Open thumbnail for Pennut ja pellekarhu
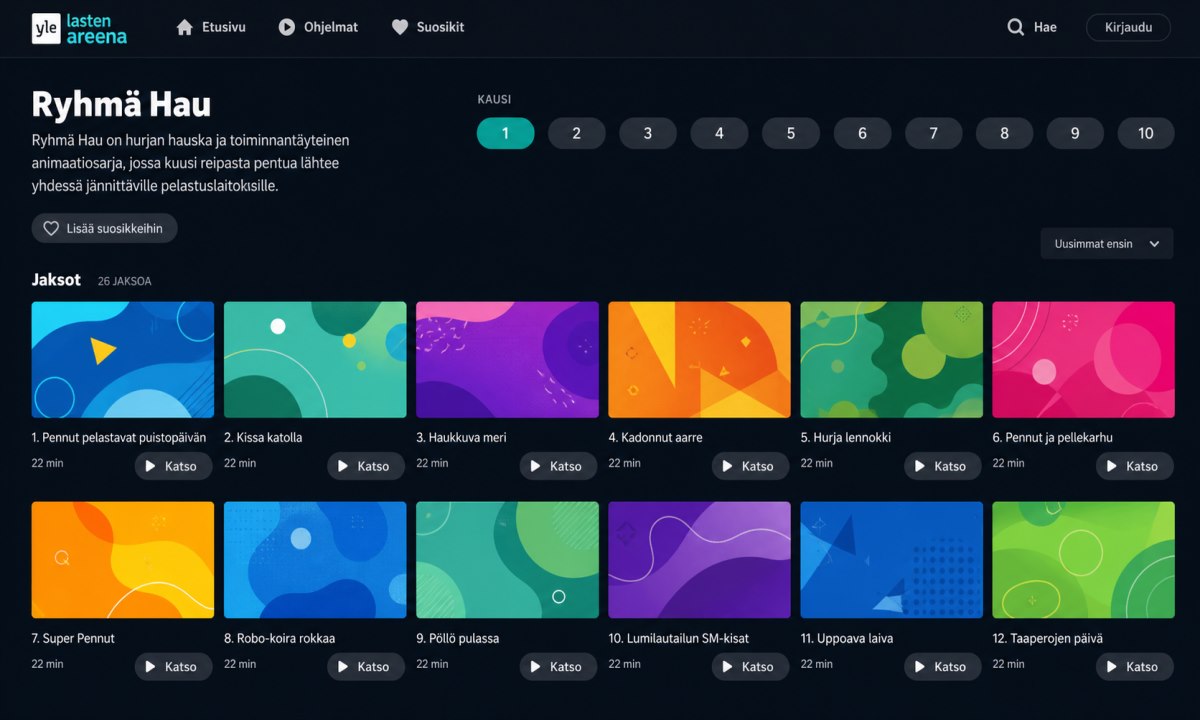The width and height of the screenshot is (1200, 720). pyautogui.click(x=1084, y=360)
